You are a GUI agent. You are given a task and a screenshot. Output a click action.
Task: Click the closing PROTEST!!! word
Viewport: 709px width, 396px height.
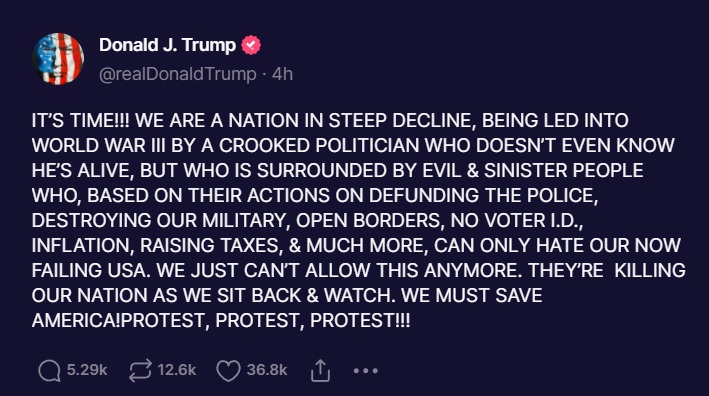click(360, 321)
